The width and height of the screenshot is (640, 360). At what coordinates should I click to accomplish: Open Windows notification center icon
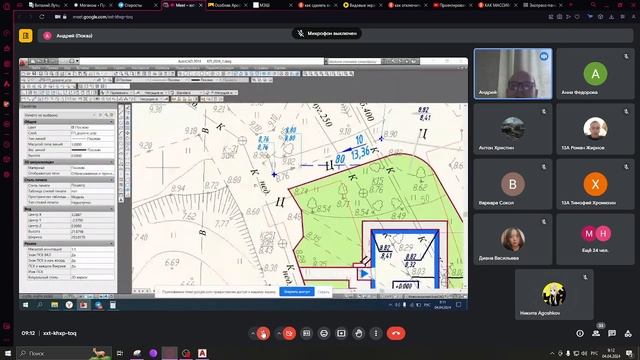click(629, 353)
